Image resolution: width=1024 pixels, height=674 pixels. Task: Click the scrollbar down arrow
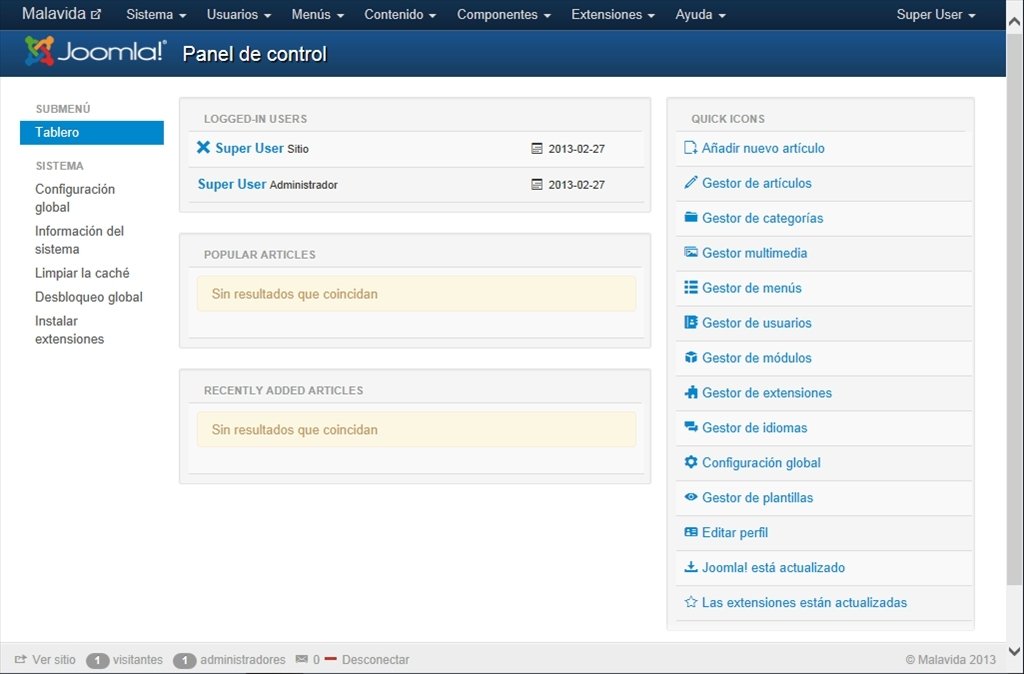click(1014, 651)
